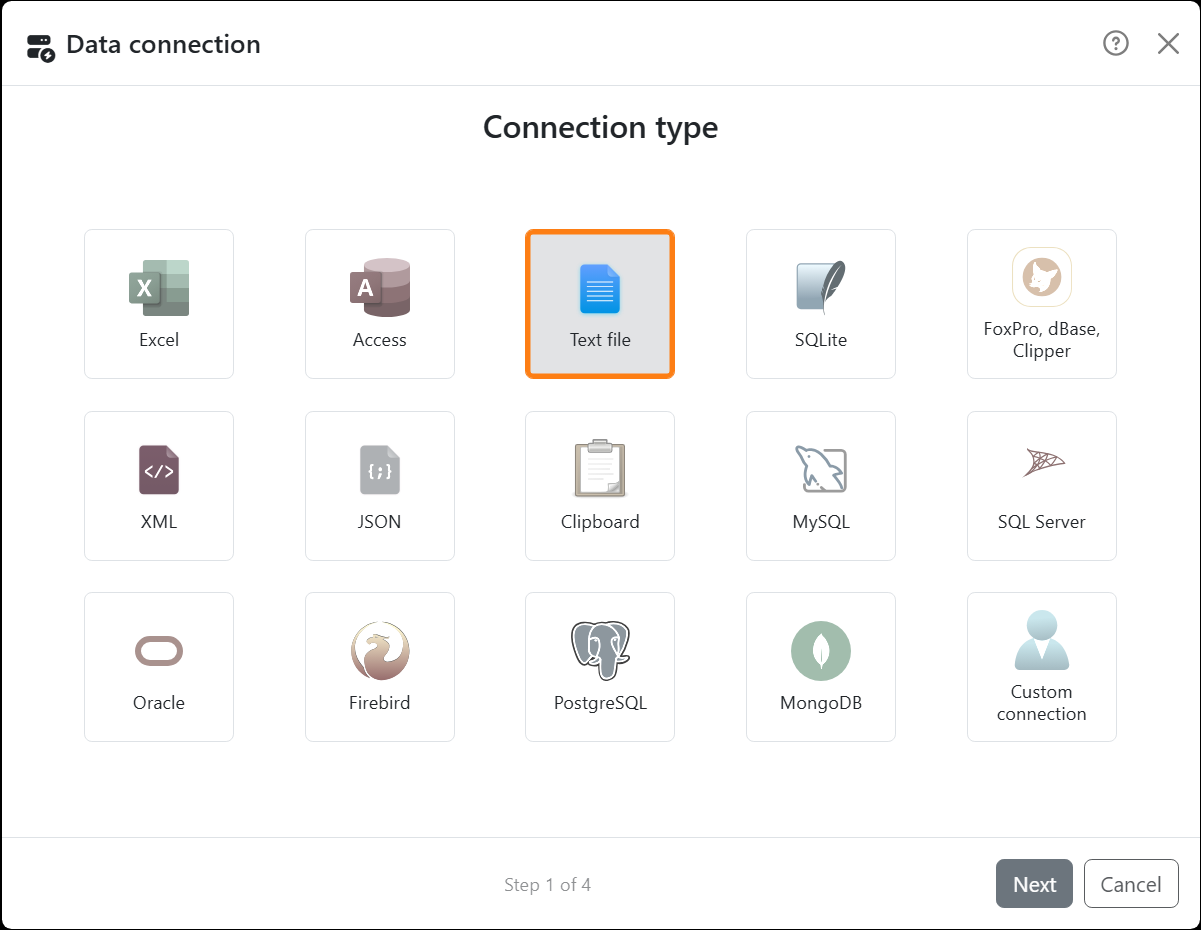Screen dimensions: 1201x930
Task: Choose the Firebird connection type
Action: 380,667
